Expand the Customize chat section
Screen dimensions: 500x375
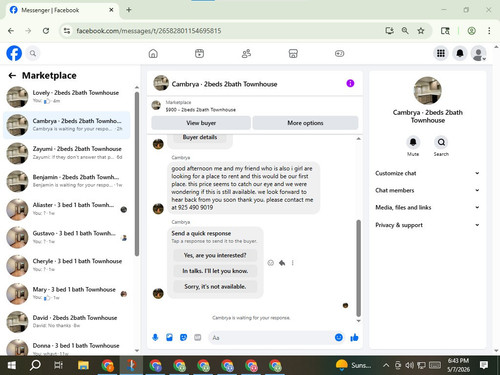427,173
